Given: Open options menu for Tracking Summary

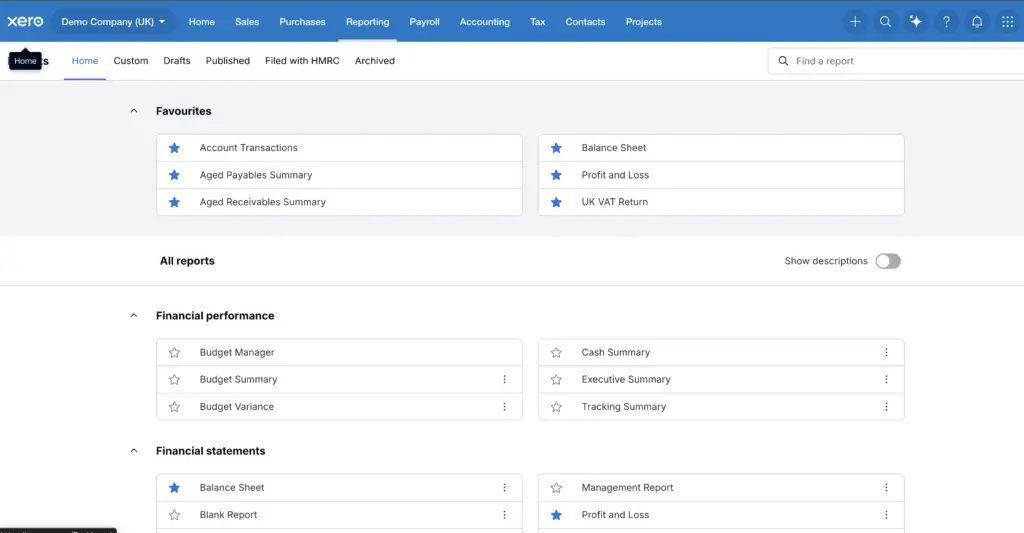Looking at the screenshot, I should pyautogui.click(x=886, y=406).
